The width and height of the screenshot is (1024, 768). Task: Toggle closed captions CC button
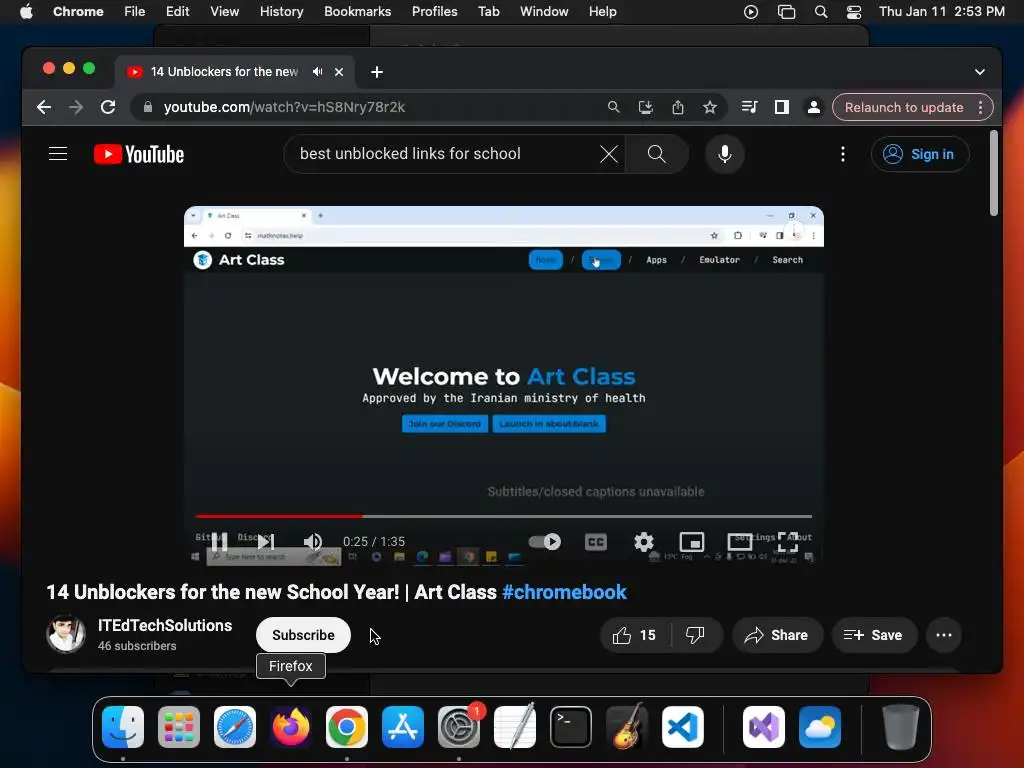pos(596,541)
